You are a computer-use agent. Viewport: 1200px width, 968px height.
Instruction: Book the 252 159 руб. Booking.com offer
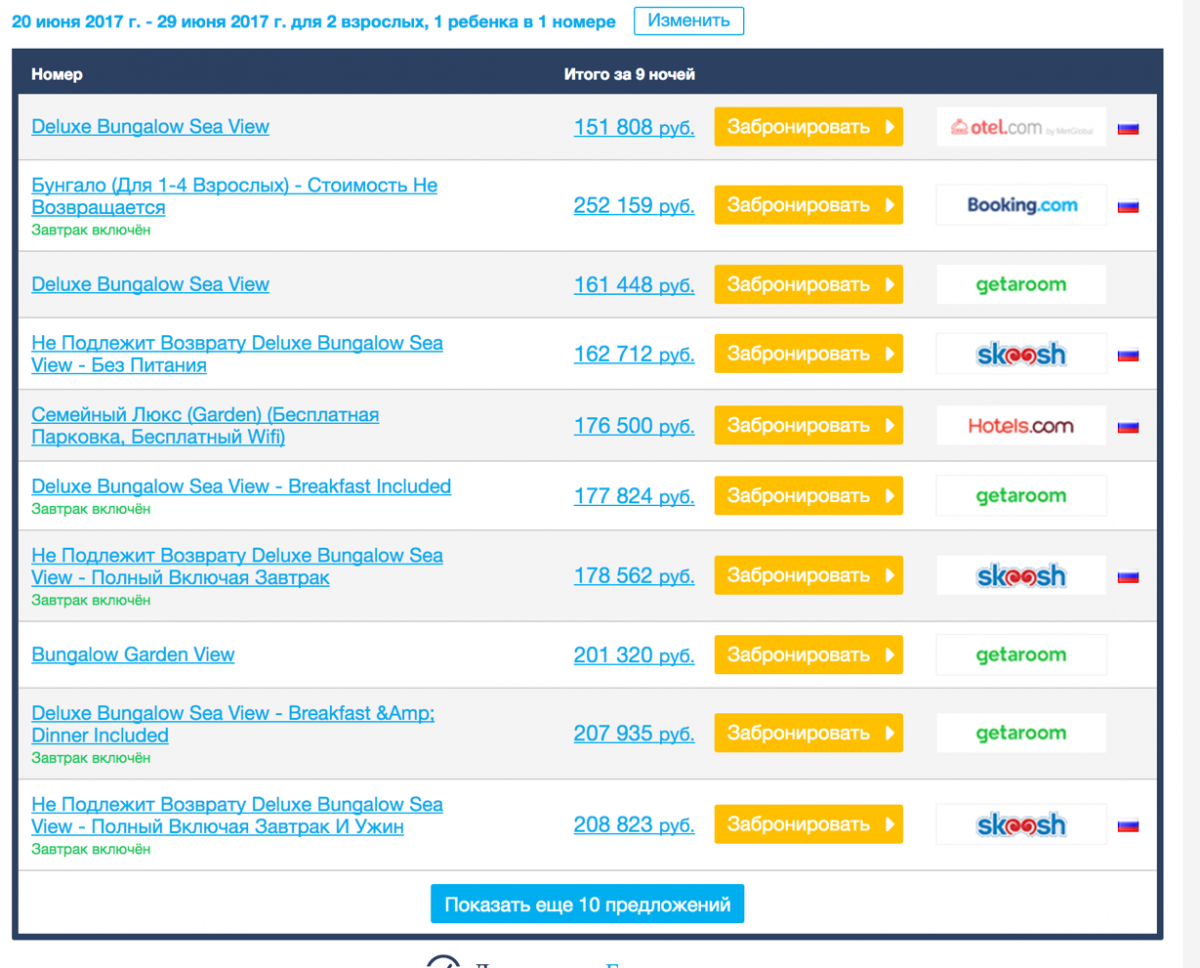pos(808,205)
